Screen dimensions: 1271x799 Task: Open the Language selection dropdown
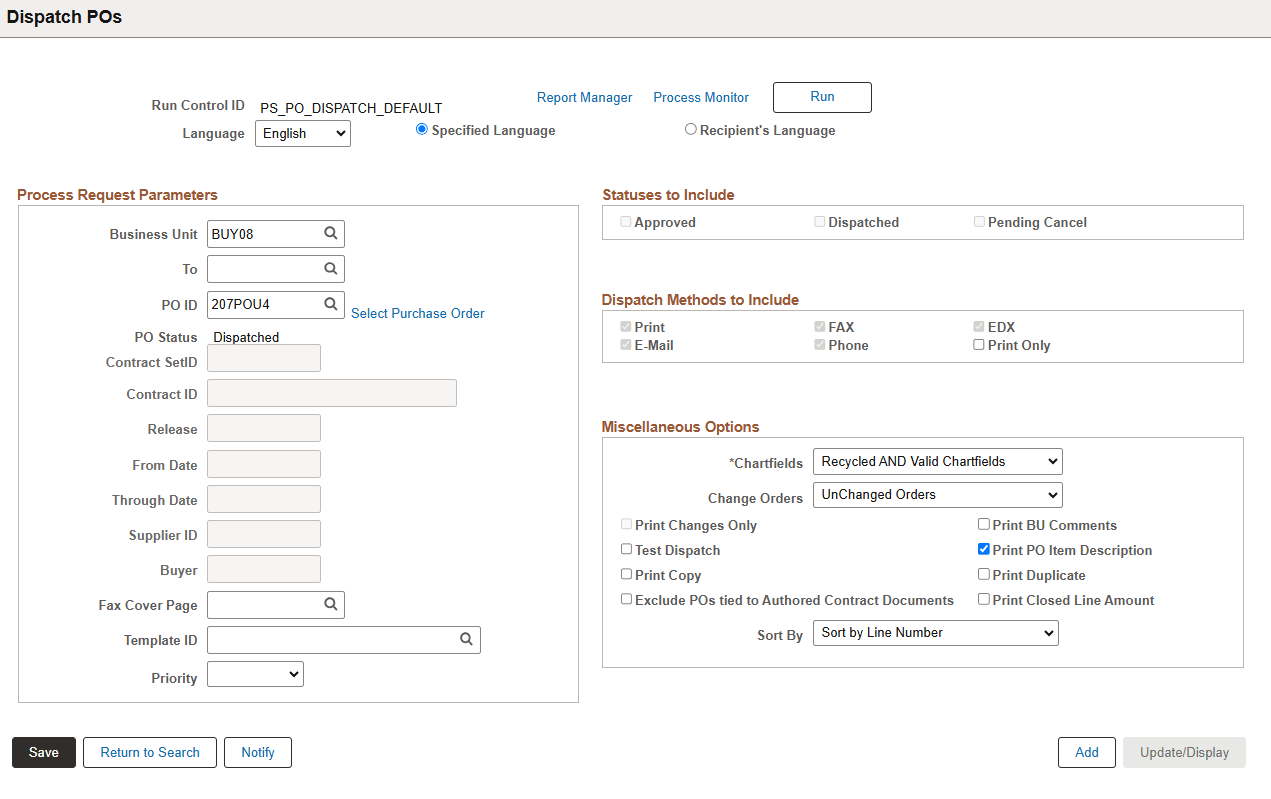click(x=302, y=132)
